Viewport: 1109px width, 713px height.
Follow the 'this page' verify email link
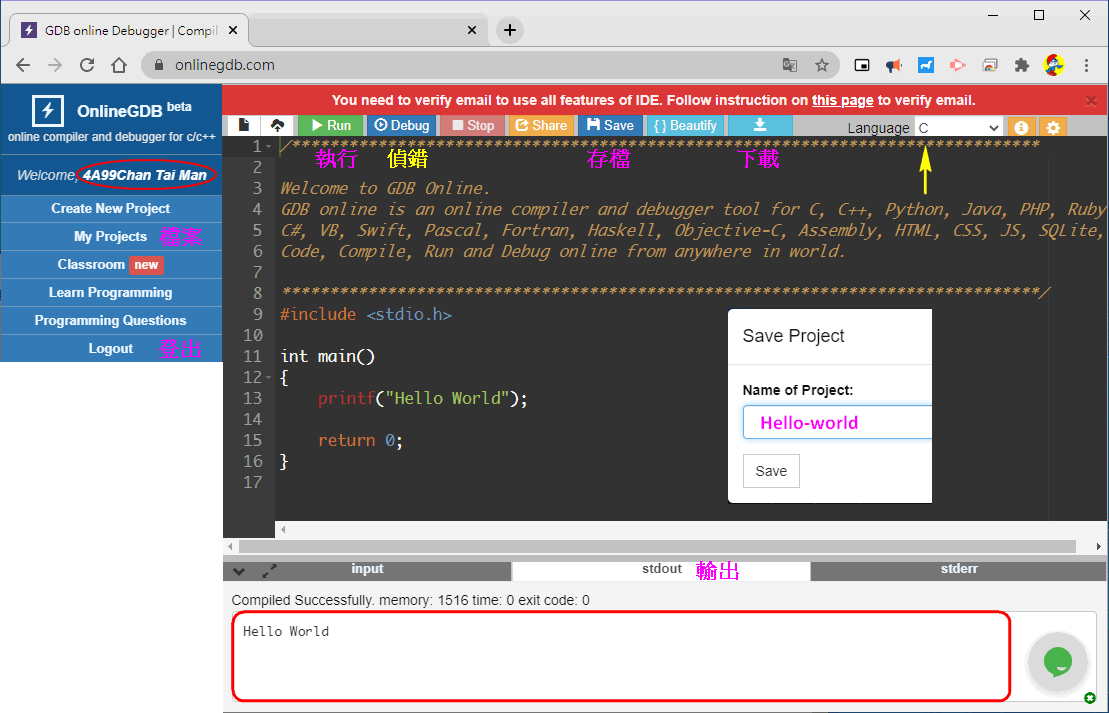tap(842, 100)
